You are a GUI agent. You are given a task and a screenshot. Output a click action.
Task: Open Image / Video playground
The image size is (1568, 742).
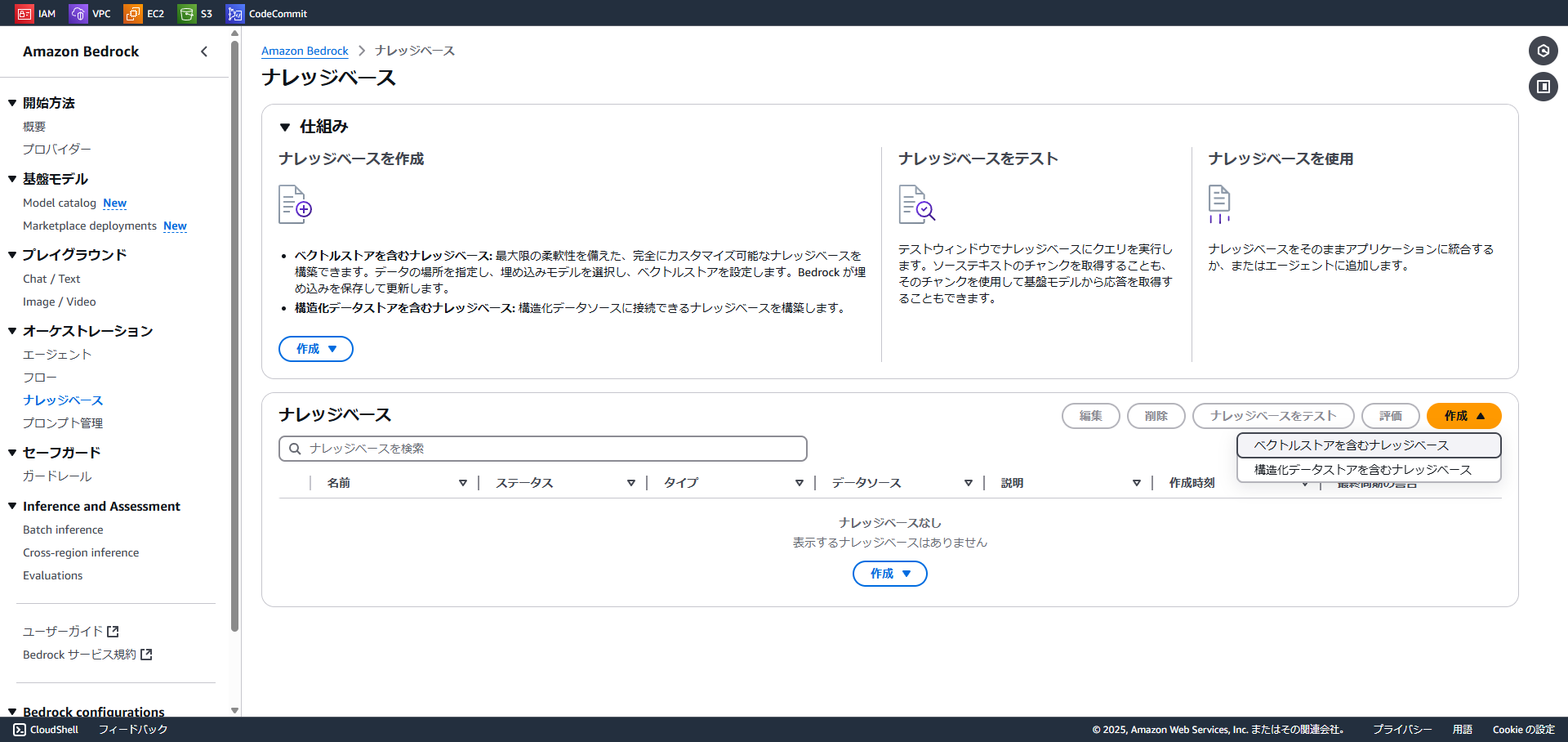point(60,302)
